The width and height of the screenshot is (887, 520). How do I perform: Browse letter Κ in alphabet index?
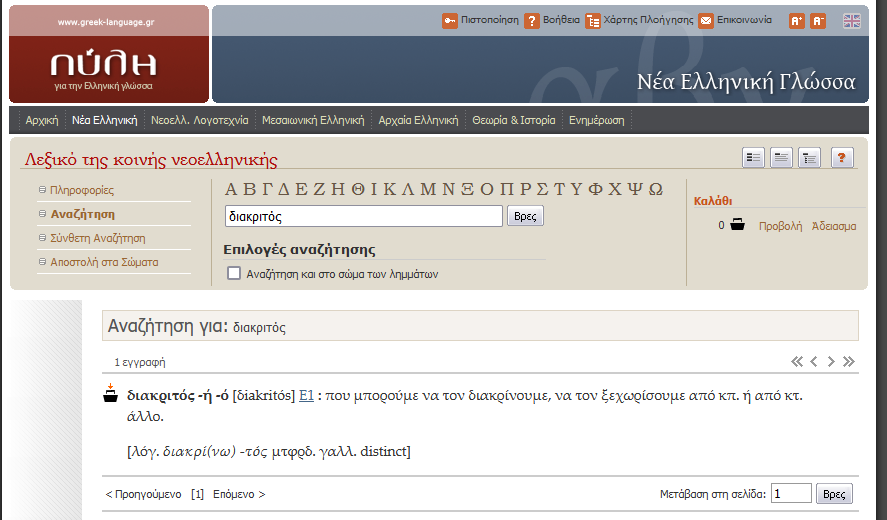[390, 189]
